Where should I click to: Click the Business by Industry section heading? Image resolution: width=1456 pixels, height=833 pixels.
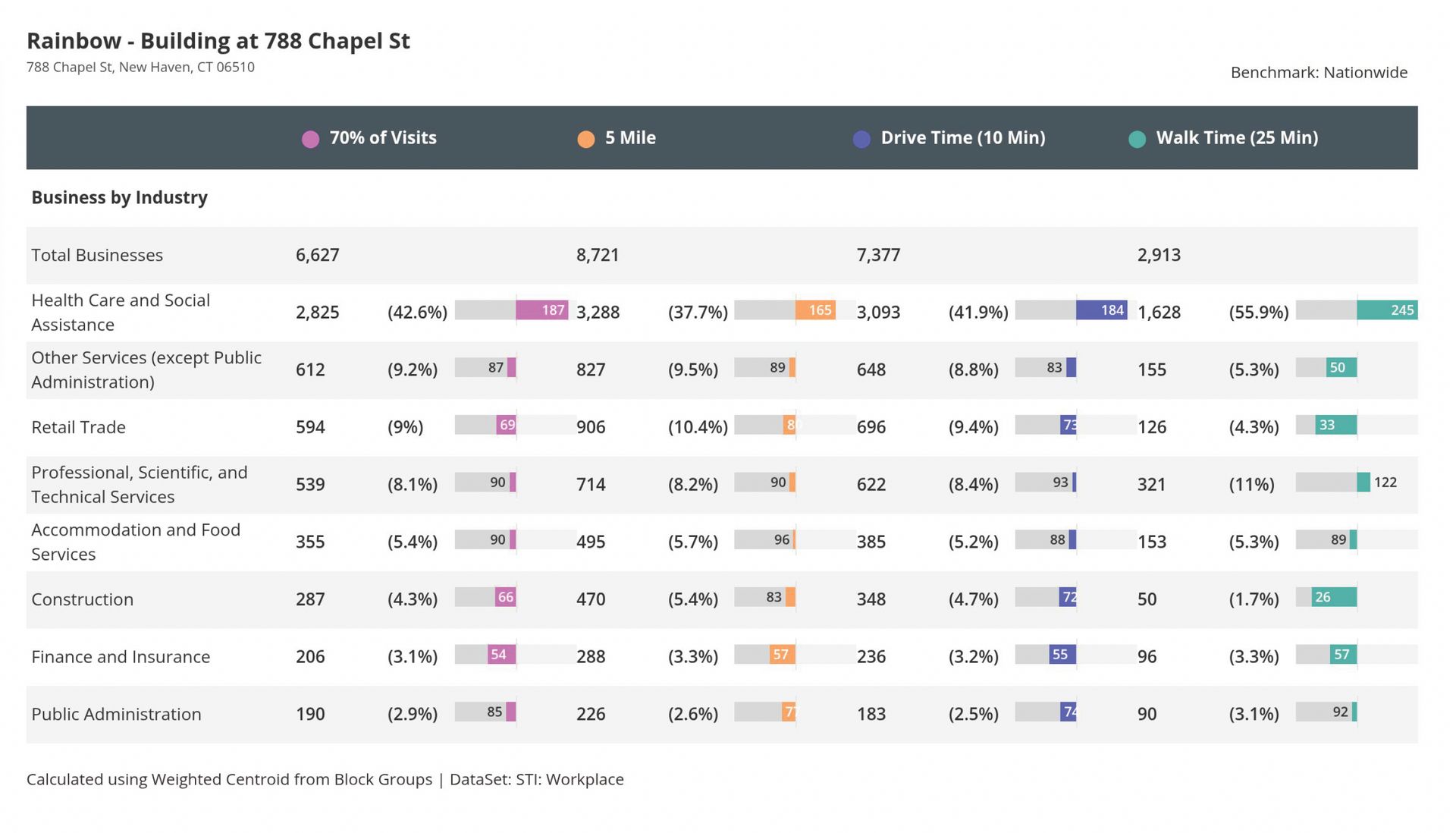(x=119, y=197)
